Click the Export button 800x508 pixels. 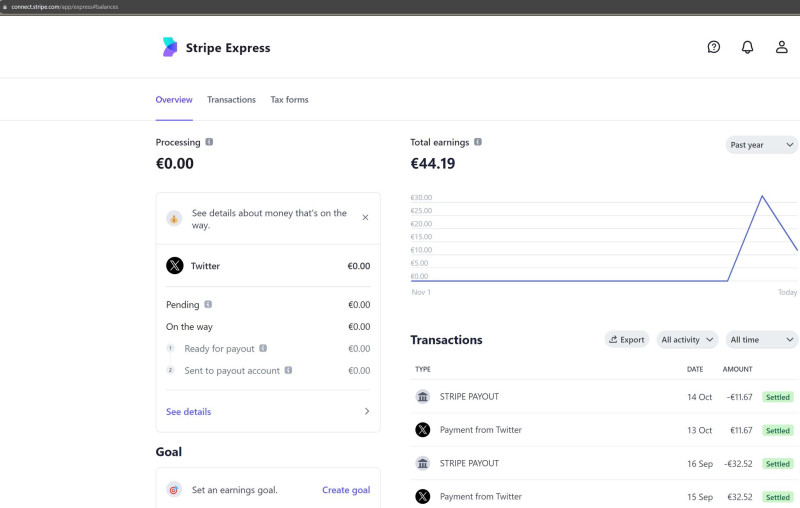click(x=627, y=340)
